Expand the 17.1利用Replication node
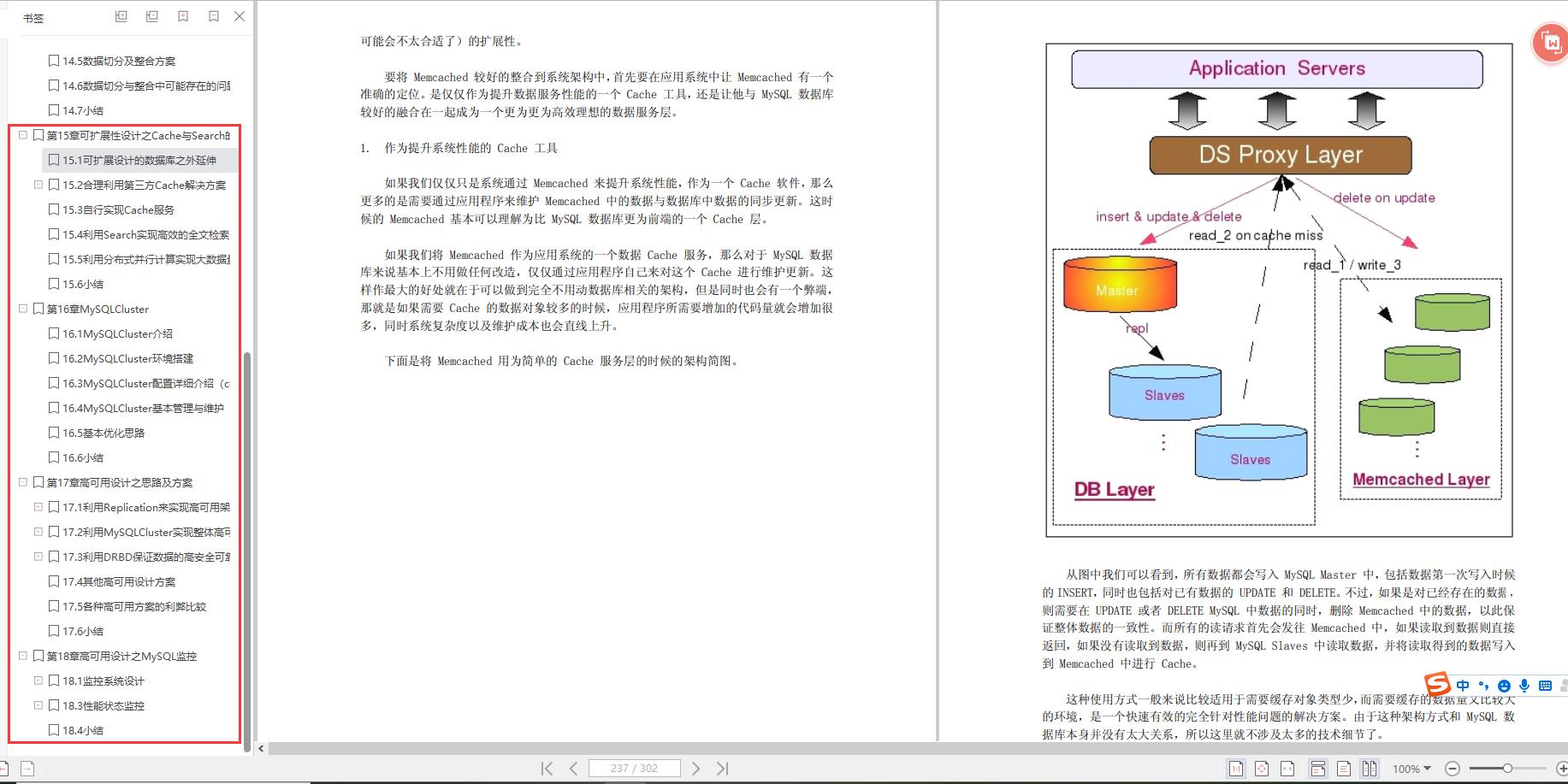The width and height of the screenshot is (1568, 784). click(38, 507)
